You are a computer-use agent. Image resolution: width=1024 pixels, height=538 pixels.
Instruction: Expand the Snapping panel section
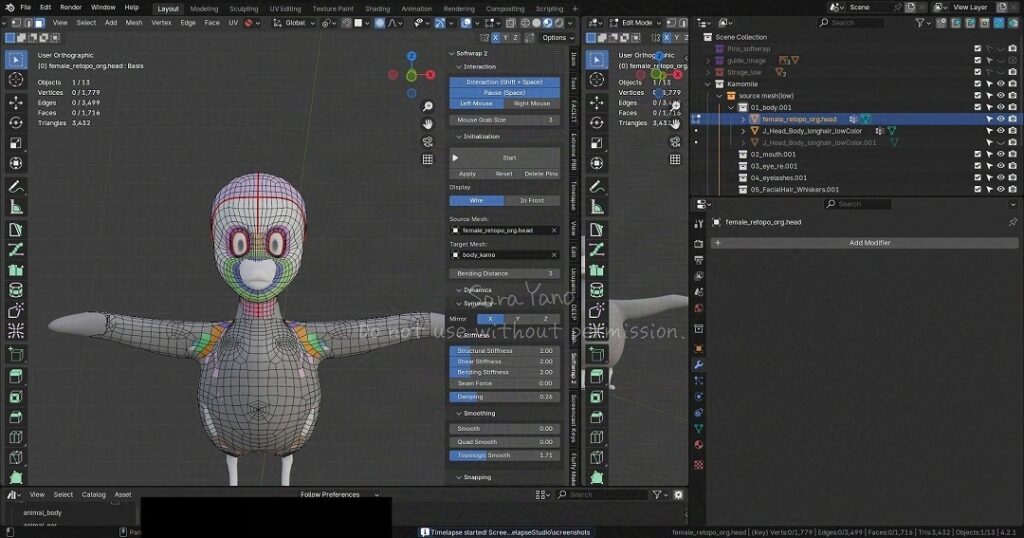coord(477,477)
